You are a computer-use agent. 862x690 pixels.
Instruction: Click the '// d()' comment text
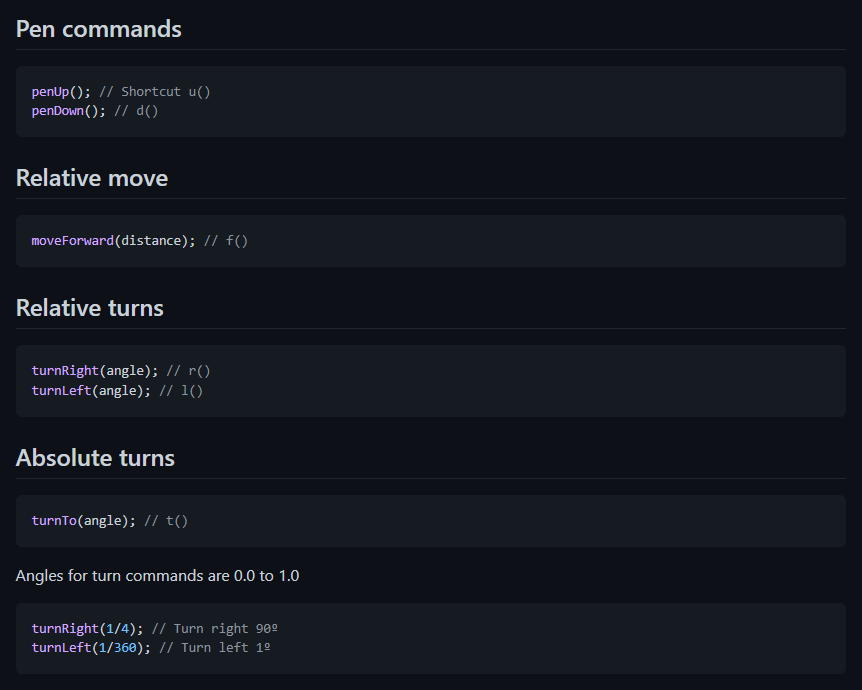point(136,111)
